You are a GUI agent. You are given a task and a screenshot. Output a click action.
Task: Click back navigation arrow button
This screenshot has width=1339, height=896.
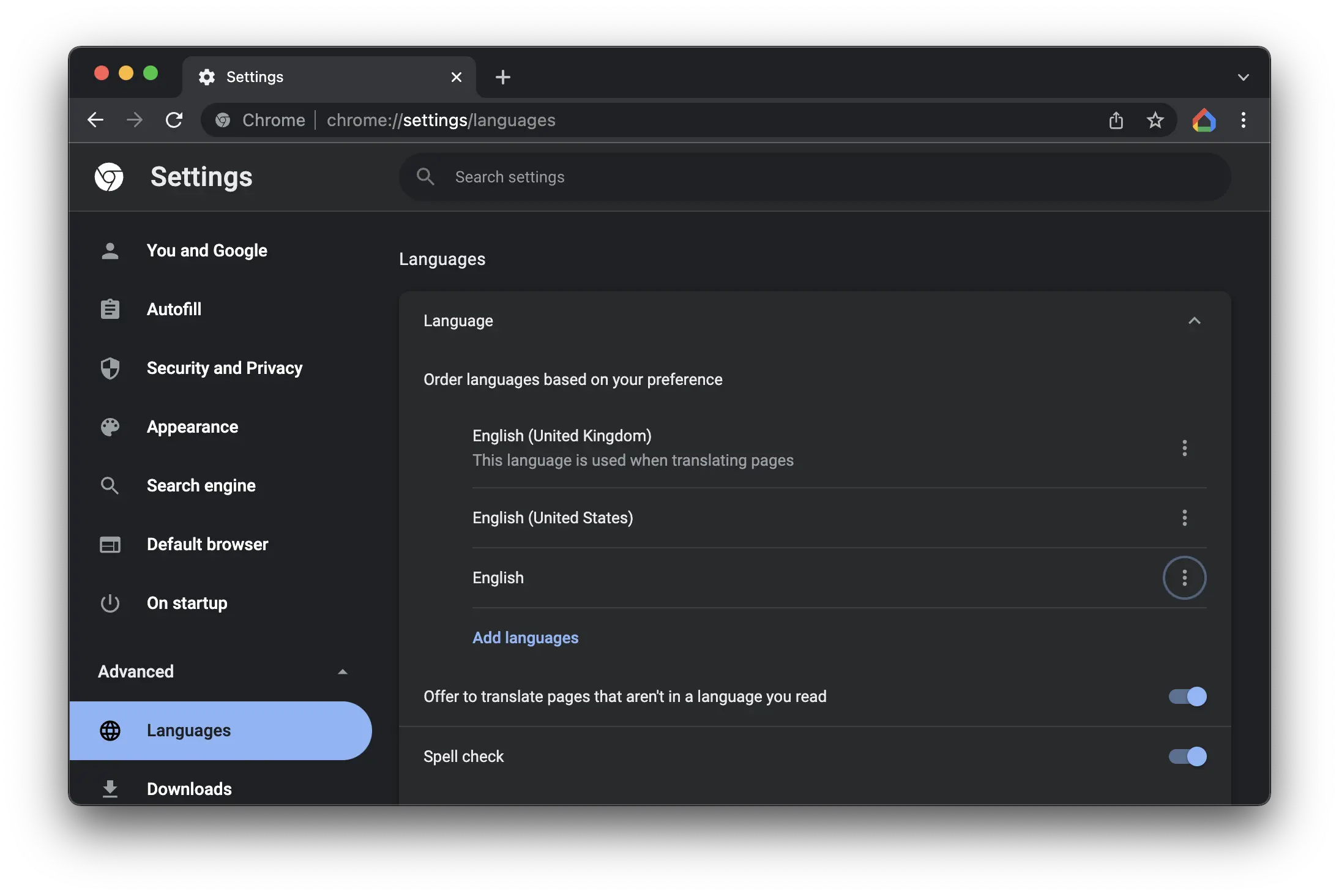94,119
